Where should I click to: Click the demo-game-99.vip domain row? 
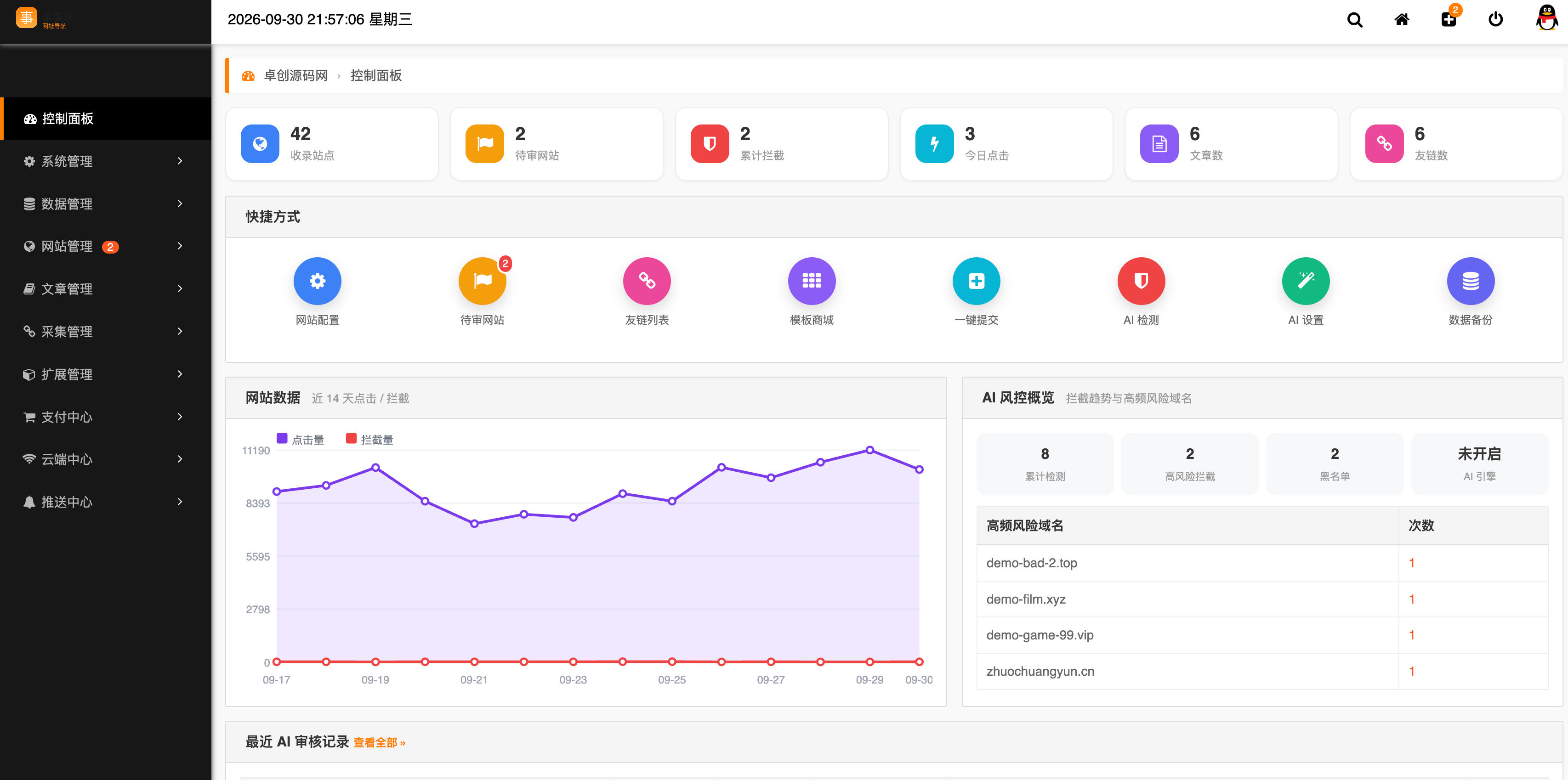(x=1262, y=635)
